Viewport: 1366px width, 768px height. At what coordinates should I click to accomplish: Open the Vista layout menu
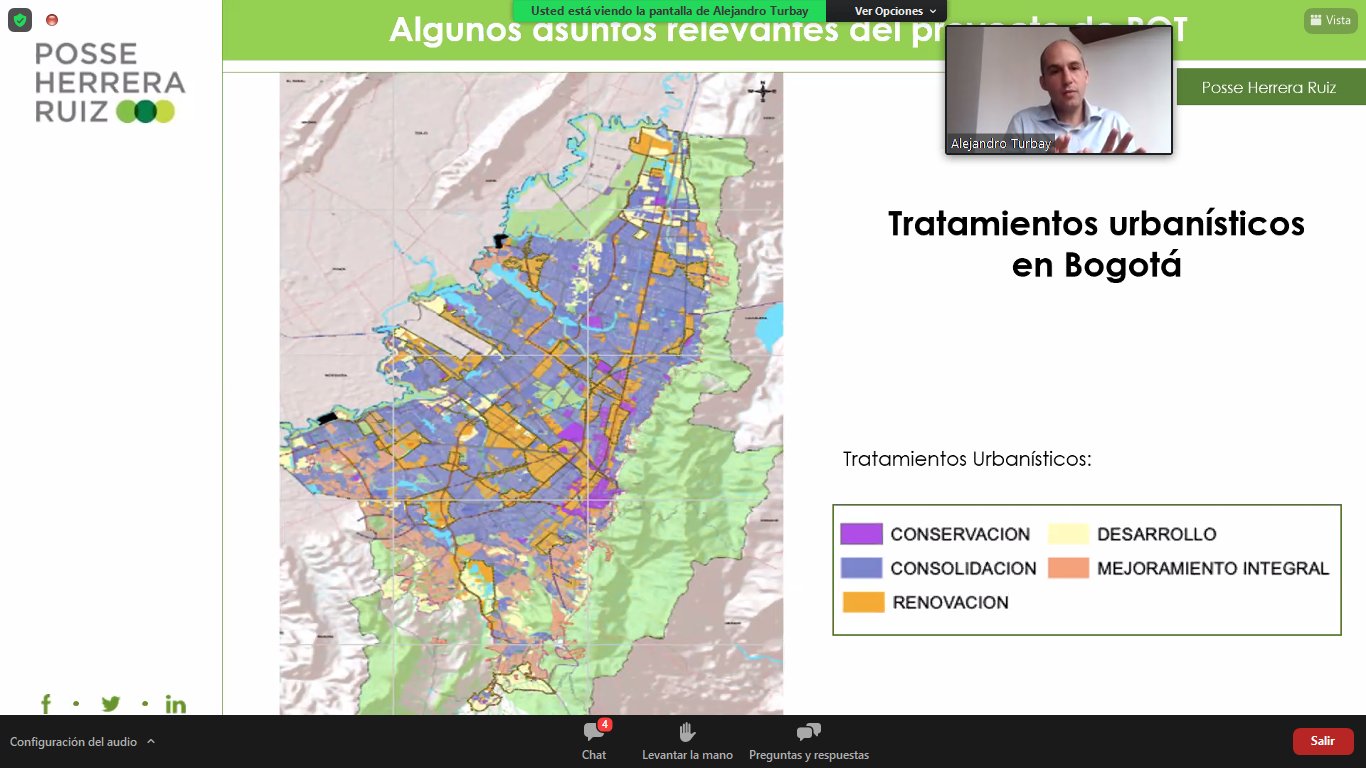[x=1330, y=20]
